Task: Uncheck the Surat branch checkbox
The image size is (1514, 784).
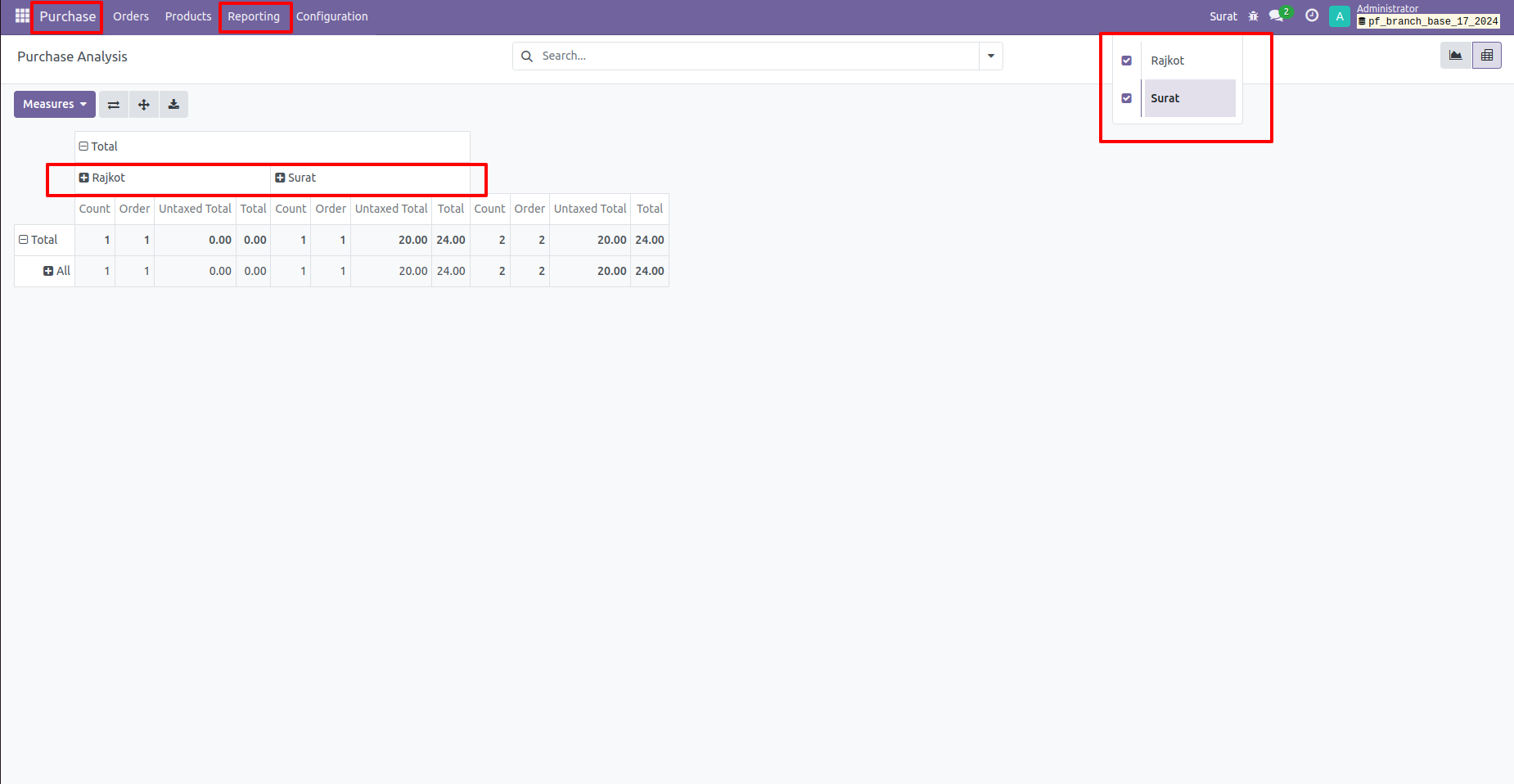Action: (1127, 97)
